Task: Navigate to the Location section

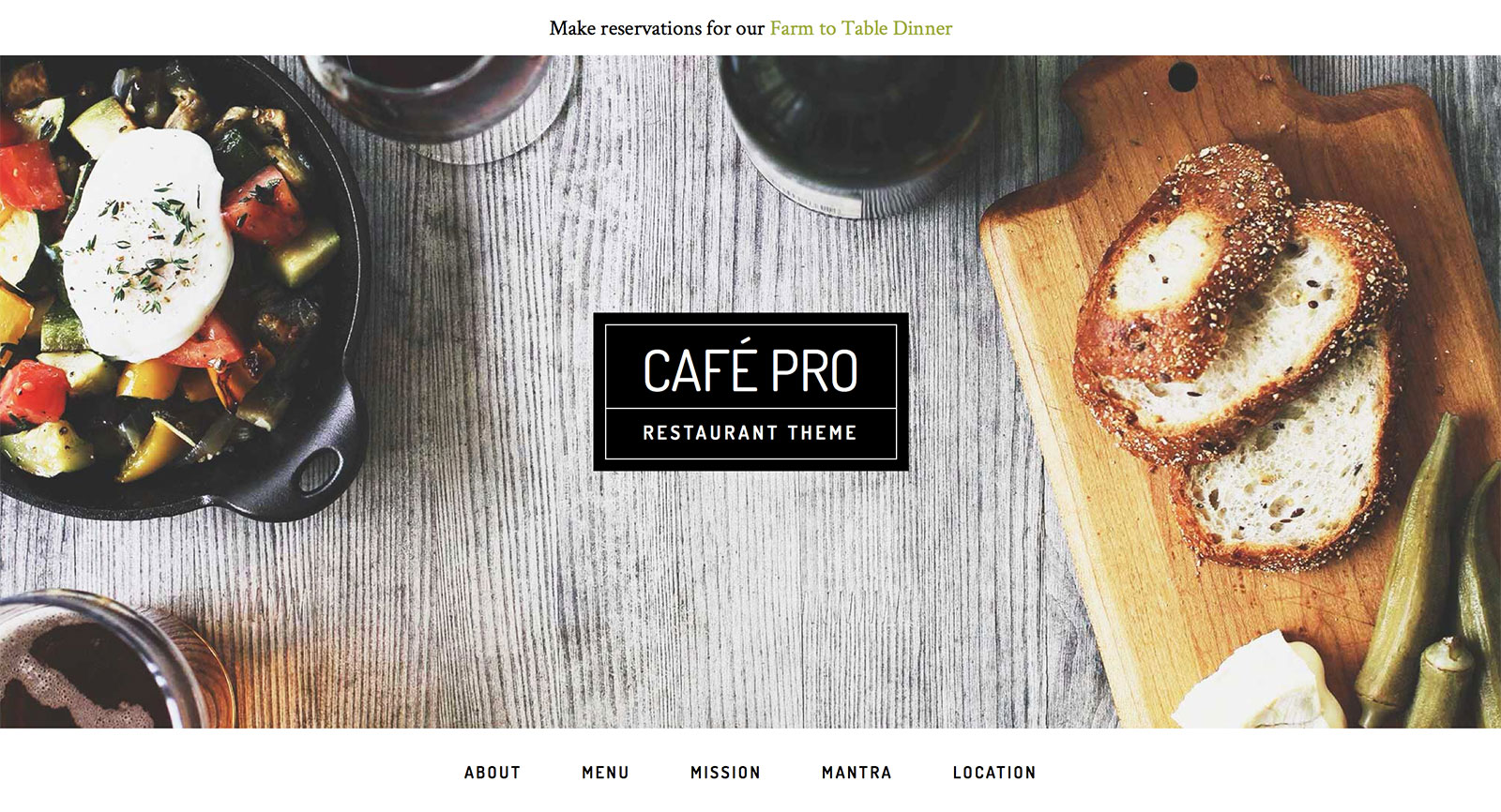Action: (x=994, y=773)
